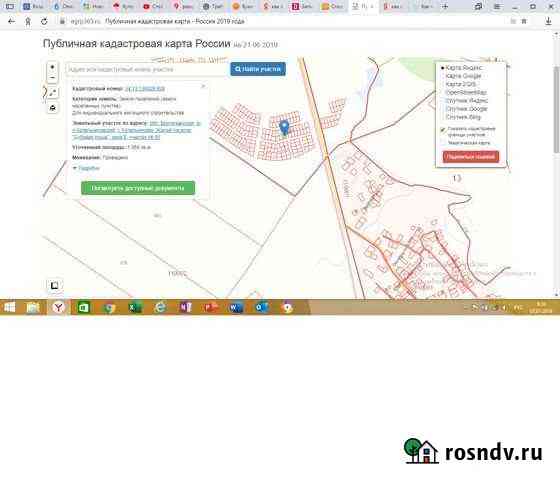The width and height of the screenshot is (560, 480).
Task: Click the Найти участок search button
Action: pos(258,69)
